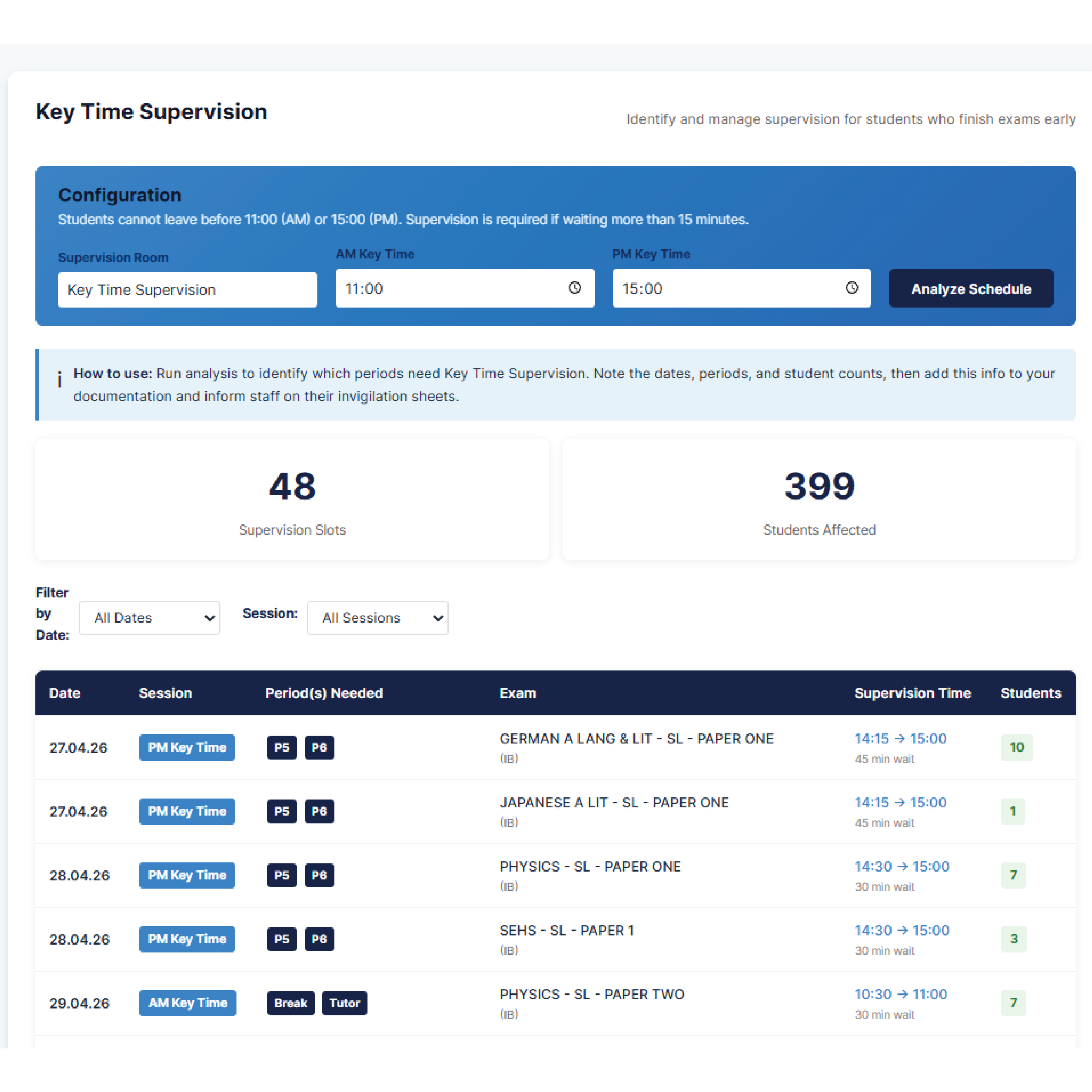The image size is (1092, 1092).
Task: Click JAPANESE A LIT - SL - PAPER ONE
Action: click(x=614, y=802)
